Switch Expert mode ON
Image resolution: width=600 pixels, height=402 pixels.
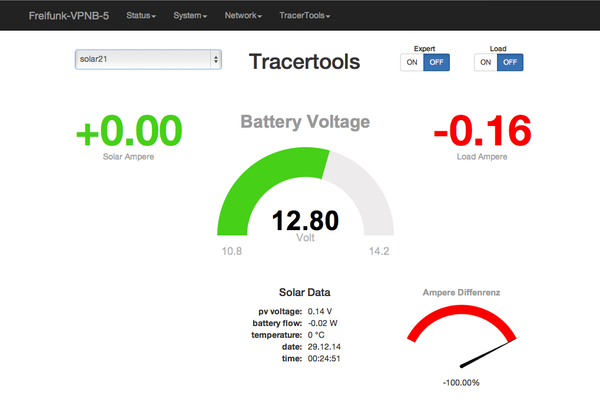411,62
